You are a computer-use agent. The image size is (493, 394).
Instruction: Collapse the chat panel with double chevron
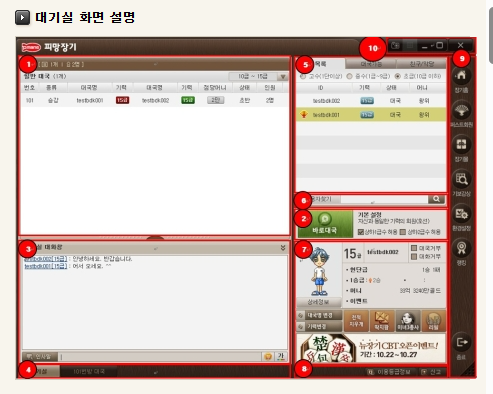(x=283, y=247)
